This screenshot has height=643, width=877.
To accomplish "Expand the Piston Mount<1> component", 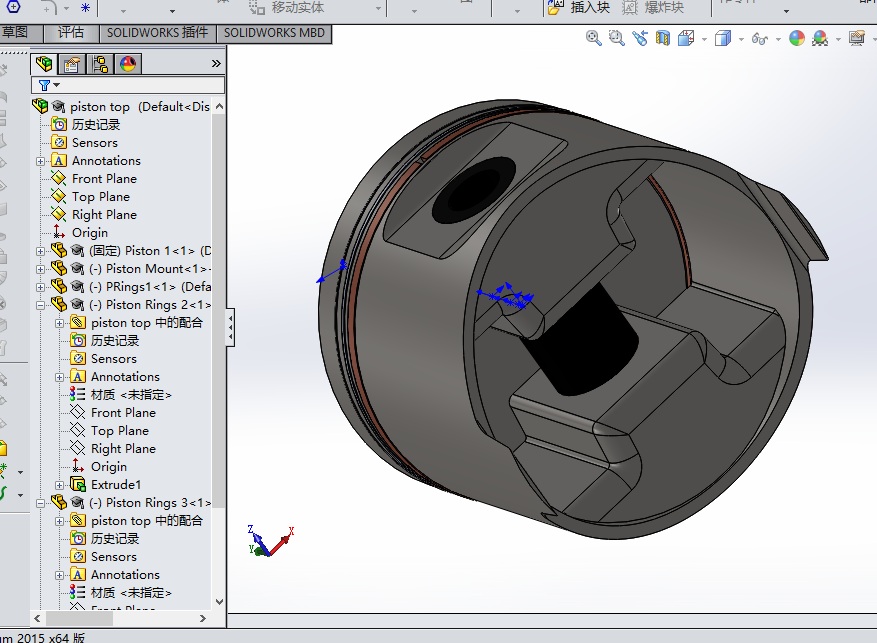I will pyautogui.click(x=40, y=270).
